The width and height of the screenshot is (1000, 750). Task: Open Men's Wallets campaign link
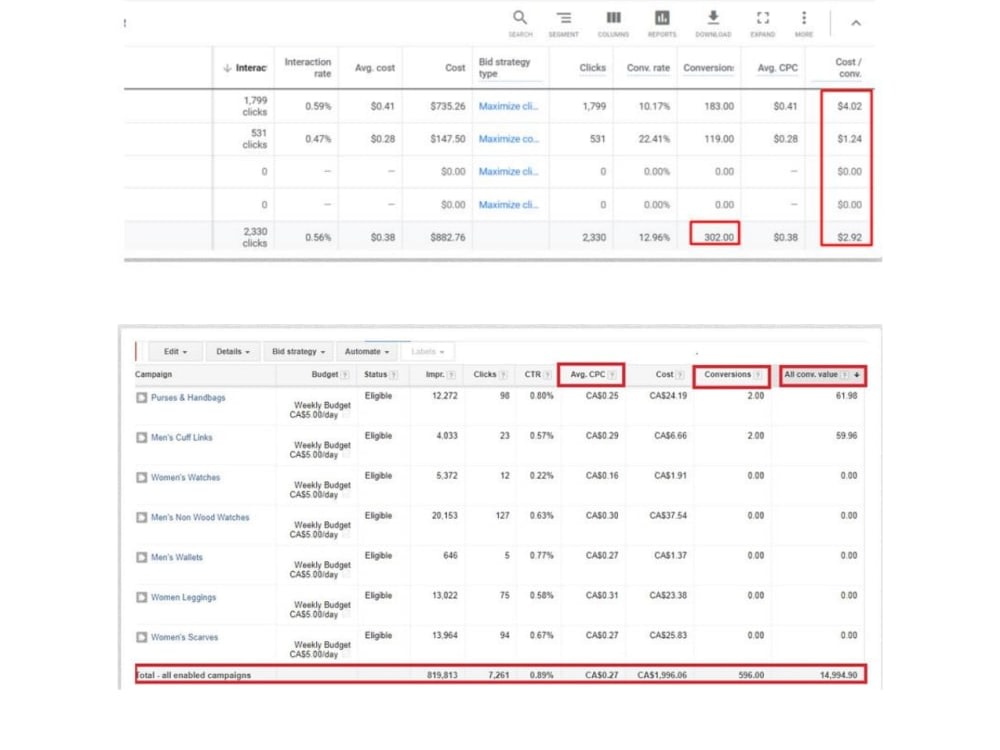pos(177,557)
